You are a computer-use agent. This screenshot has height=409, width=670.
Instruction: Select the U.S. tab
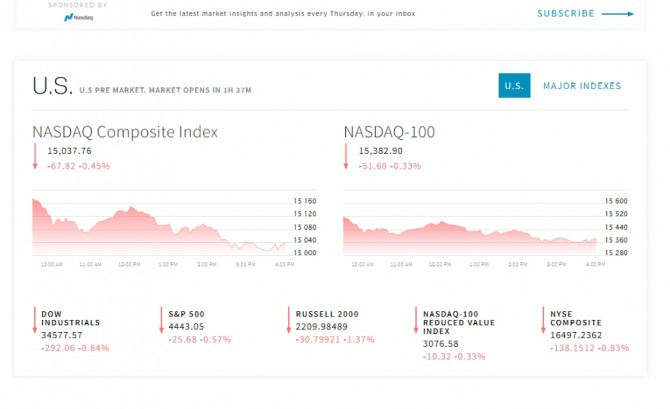click(x=514, y=86)
